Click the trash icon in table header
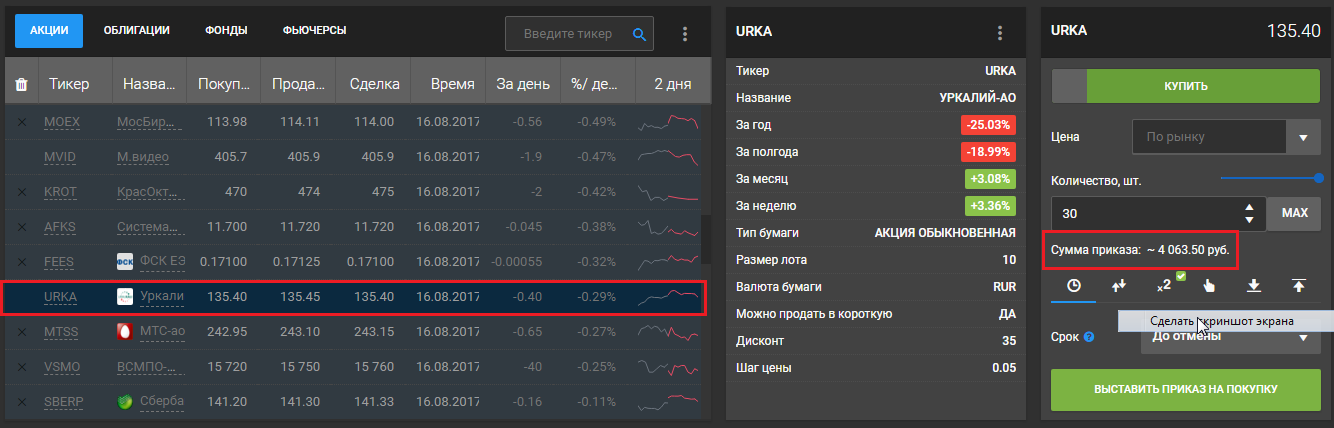This screenshot has height=428, width=1334. [21, 85]
